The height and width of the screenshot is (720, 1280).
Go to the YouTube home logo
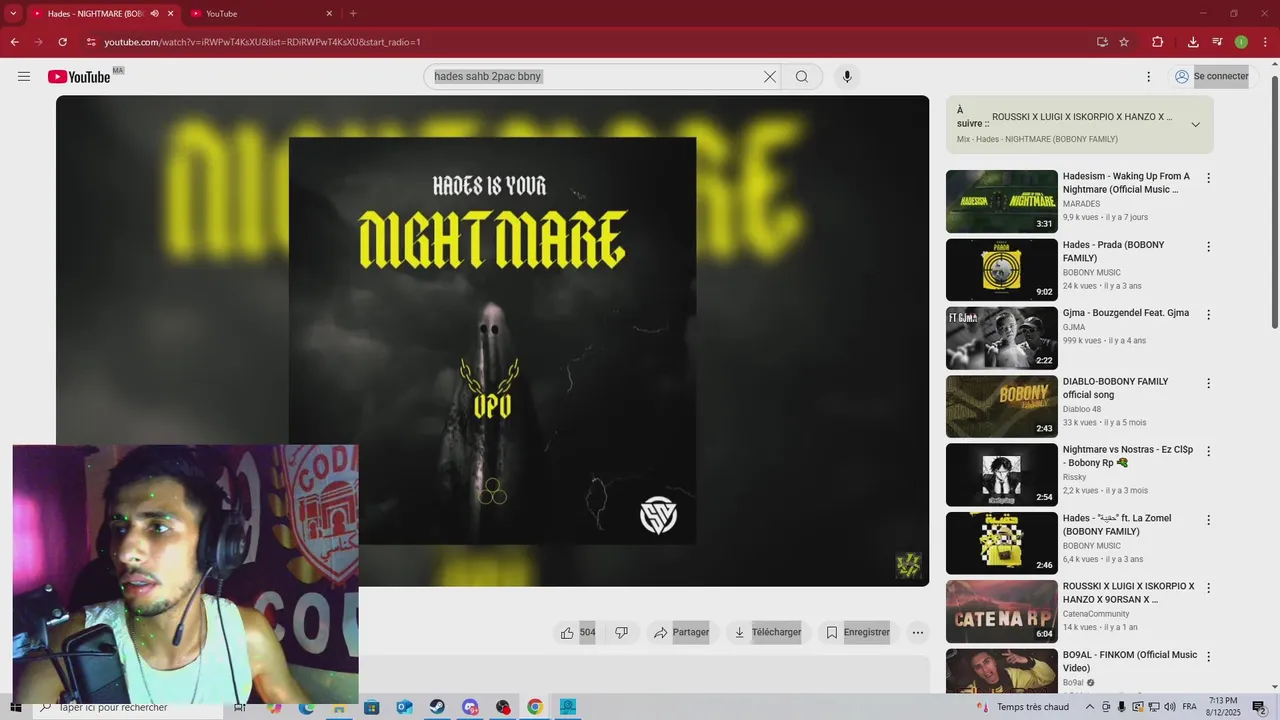pyautogui.click(x=79, y=77)
